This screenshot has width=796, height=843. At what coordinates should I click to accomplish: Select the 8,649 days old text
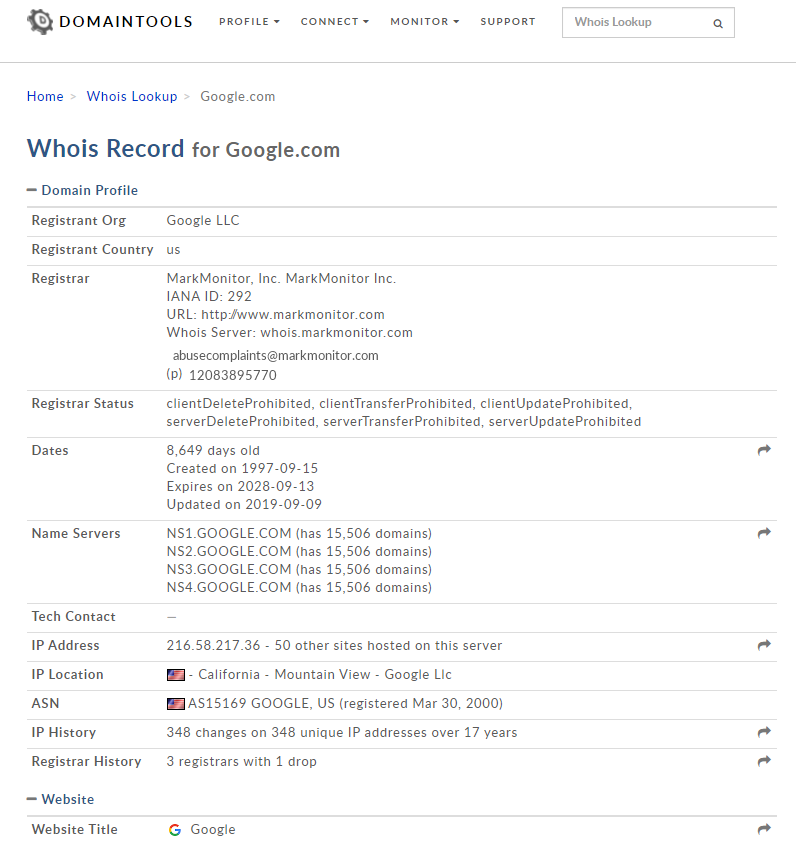pos(213,451)
